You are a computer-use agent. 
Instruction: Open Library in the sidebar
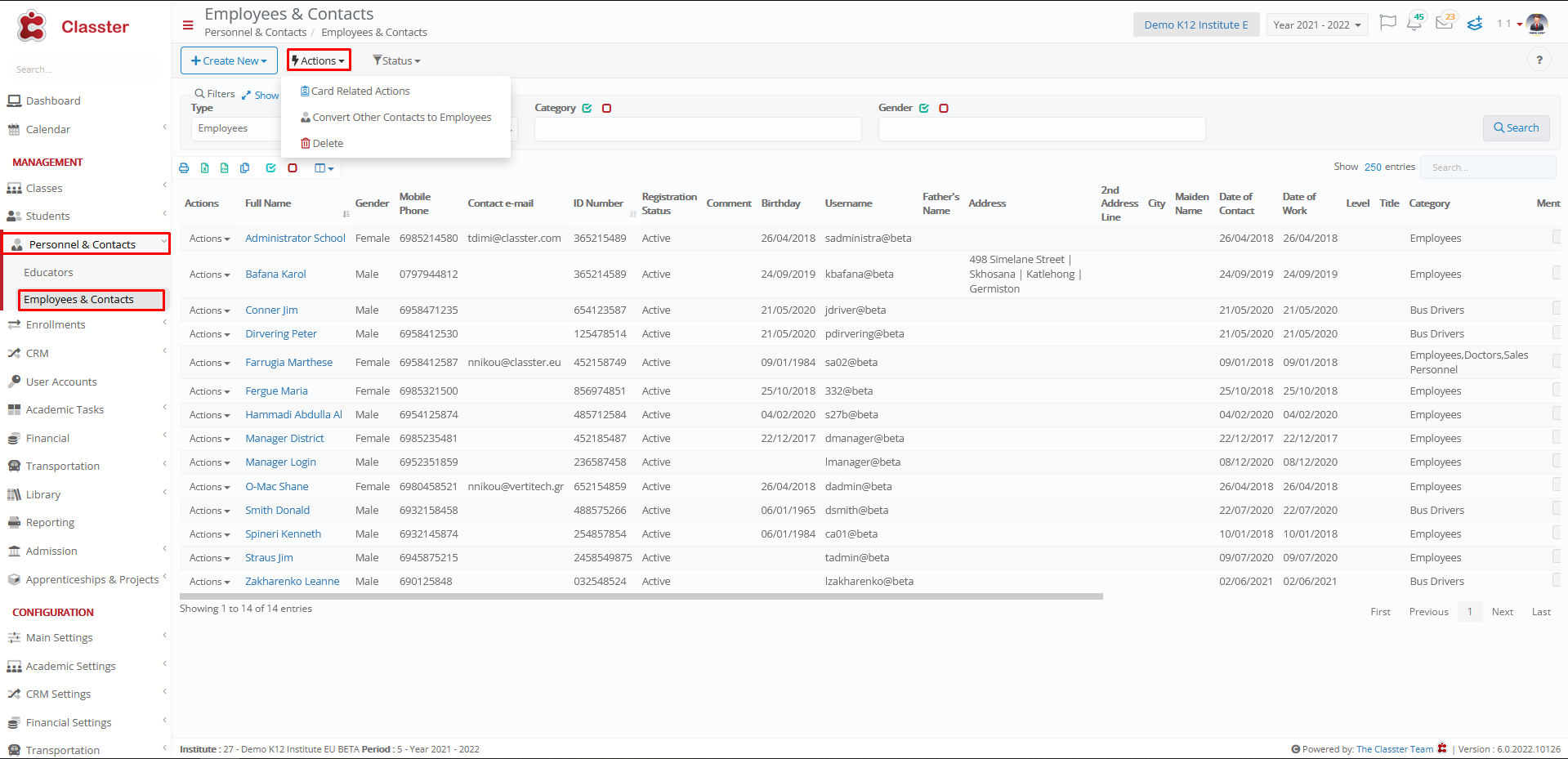86,494
